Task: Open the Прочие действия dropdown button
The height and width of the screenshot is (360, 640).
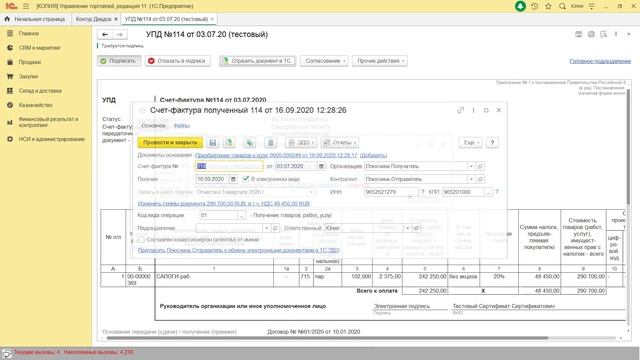Action: click(x=380, y=61)
